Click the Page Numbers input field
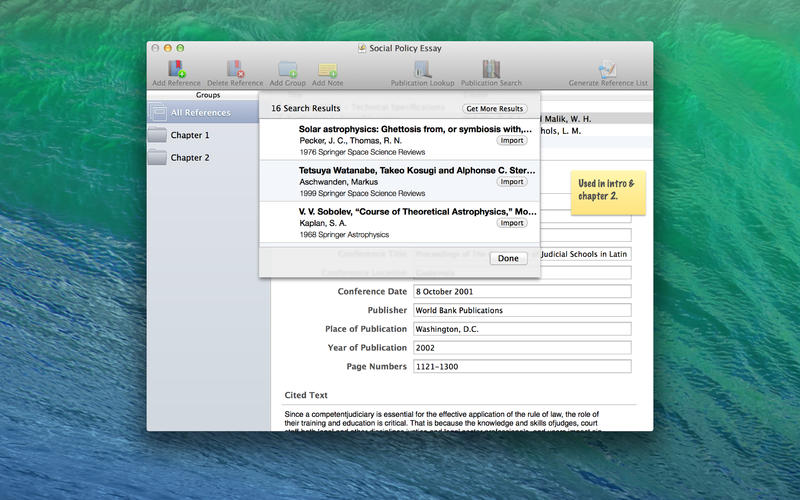800x500 pixels. [521, 368]
